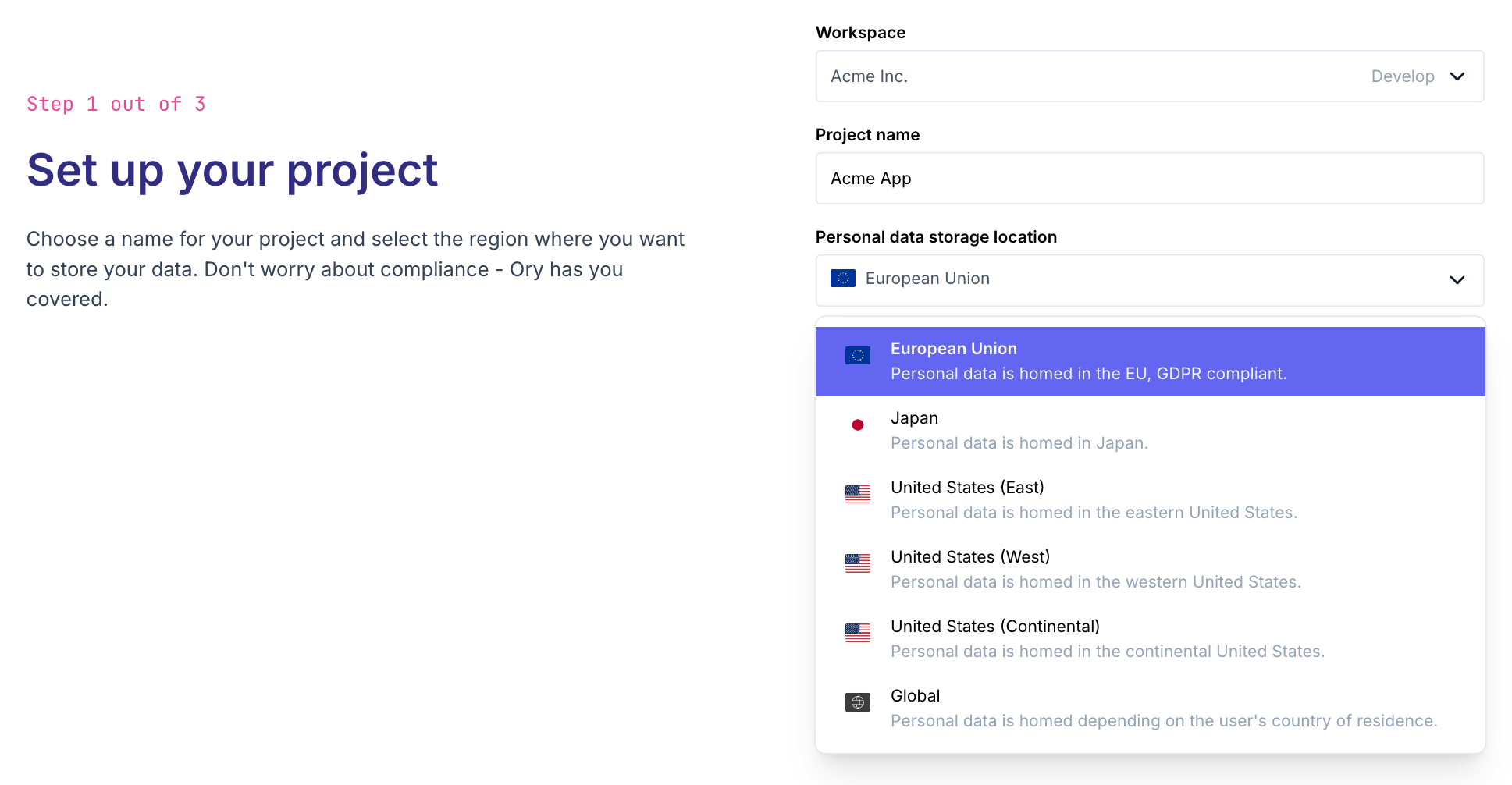Open the Acme Inc. workspace selector

[1093, 76]
